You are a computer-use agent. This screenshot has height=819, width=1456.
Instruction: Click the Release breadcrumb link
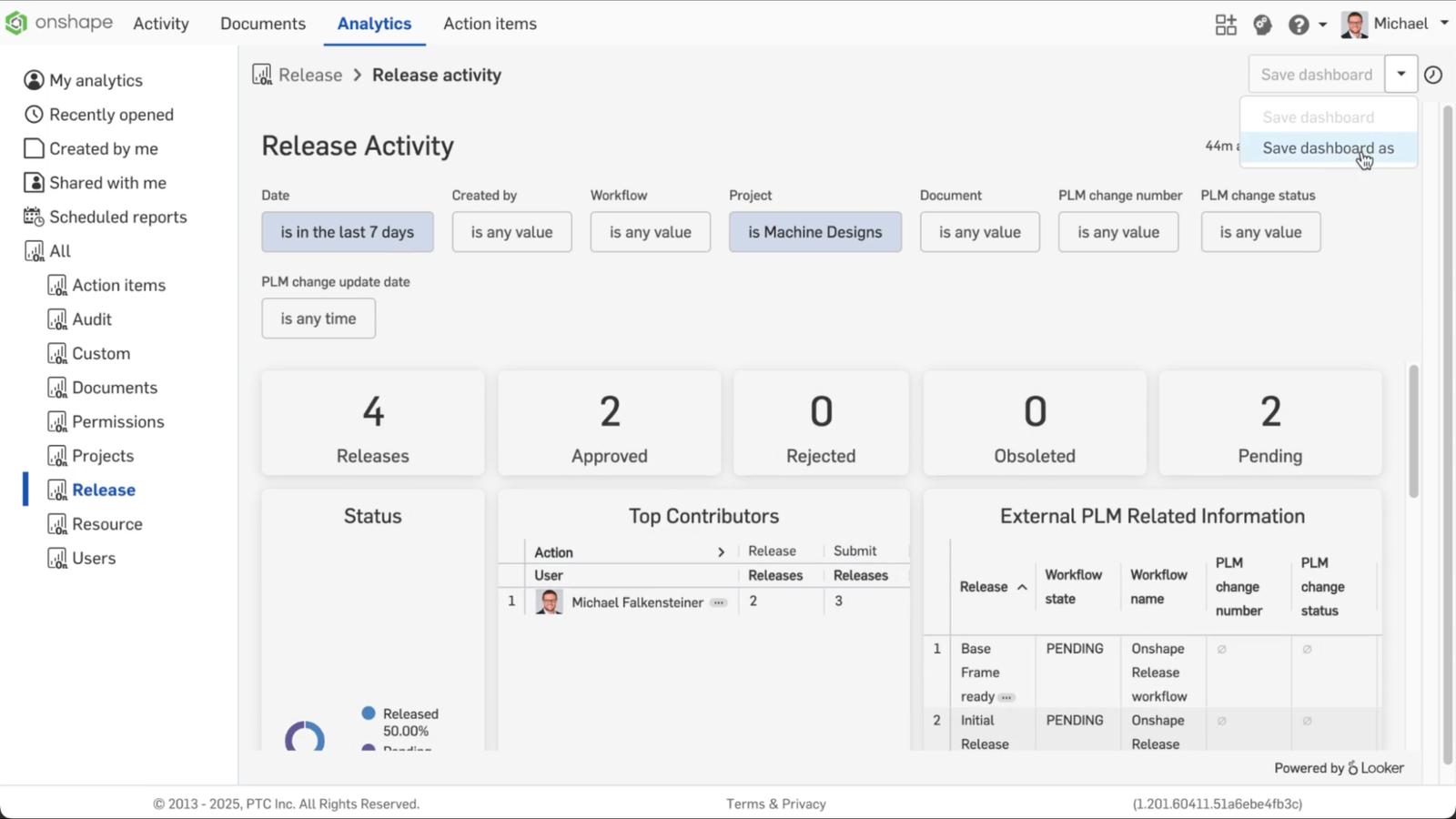309,75
